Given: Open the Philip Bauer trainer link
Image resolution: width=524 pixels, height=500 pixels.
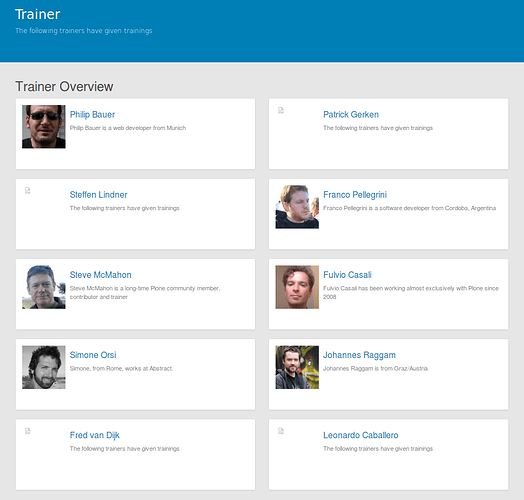Looking at the screenshot, I should 92,115.
